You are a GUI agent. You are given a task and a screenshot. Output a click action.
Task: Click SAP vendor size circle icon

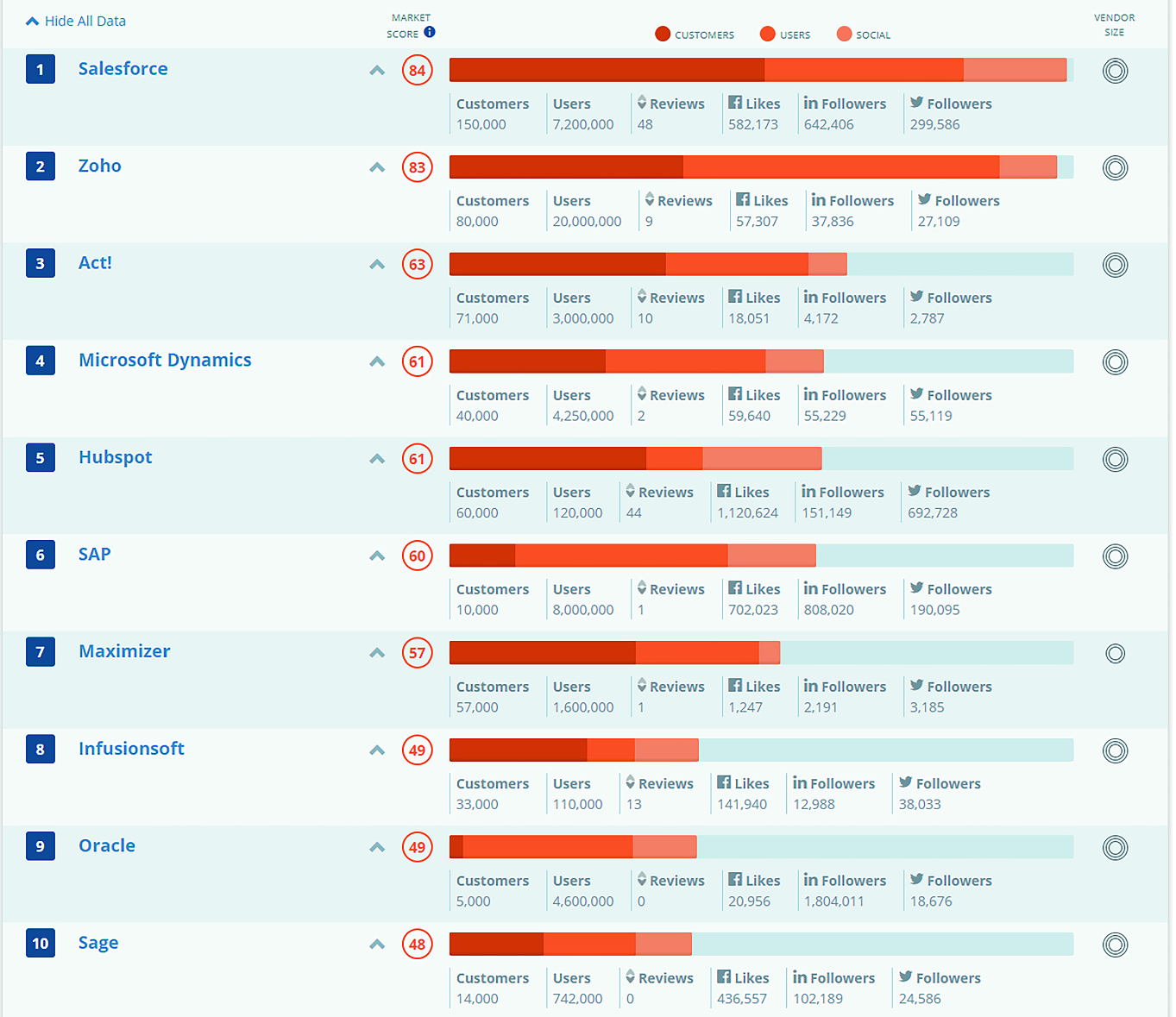[x=1115, y=556]
